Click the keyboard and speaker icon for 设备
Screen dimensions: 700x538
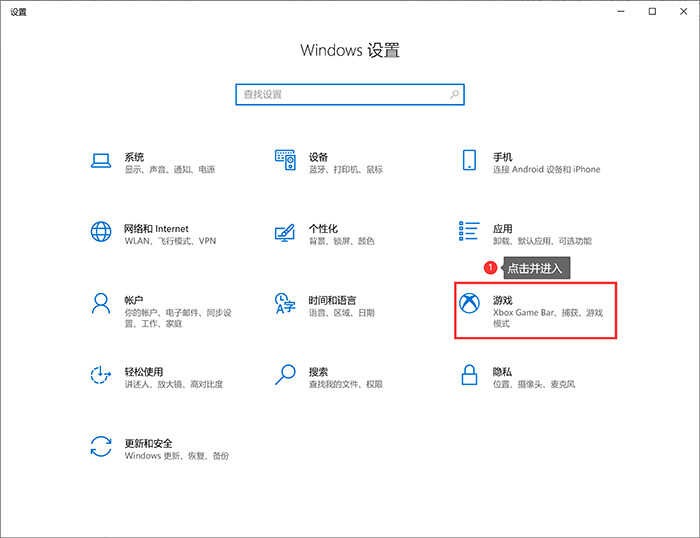[285, 160]
